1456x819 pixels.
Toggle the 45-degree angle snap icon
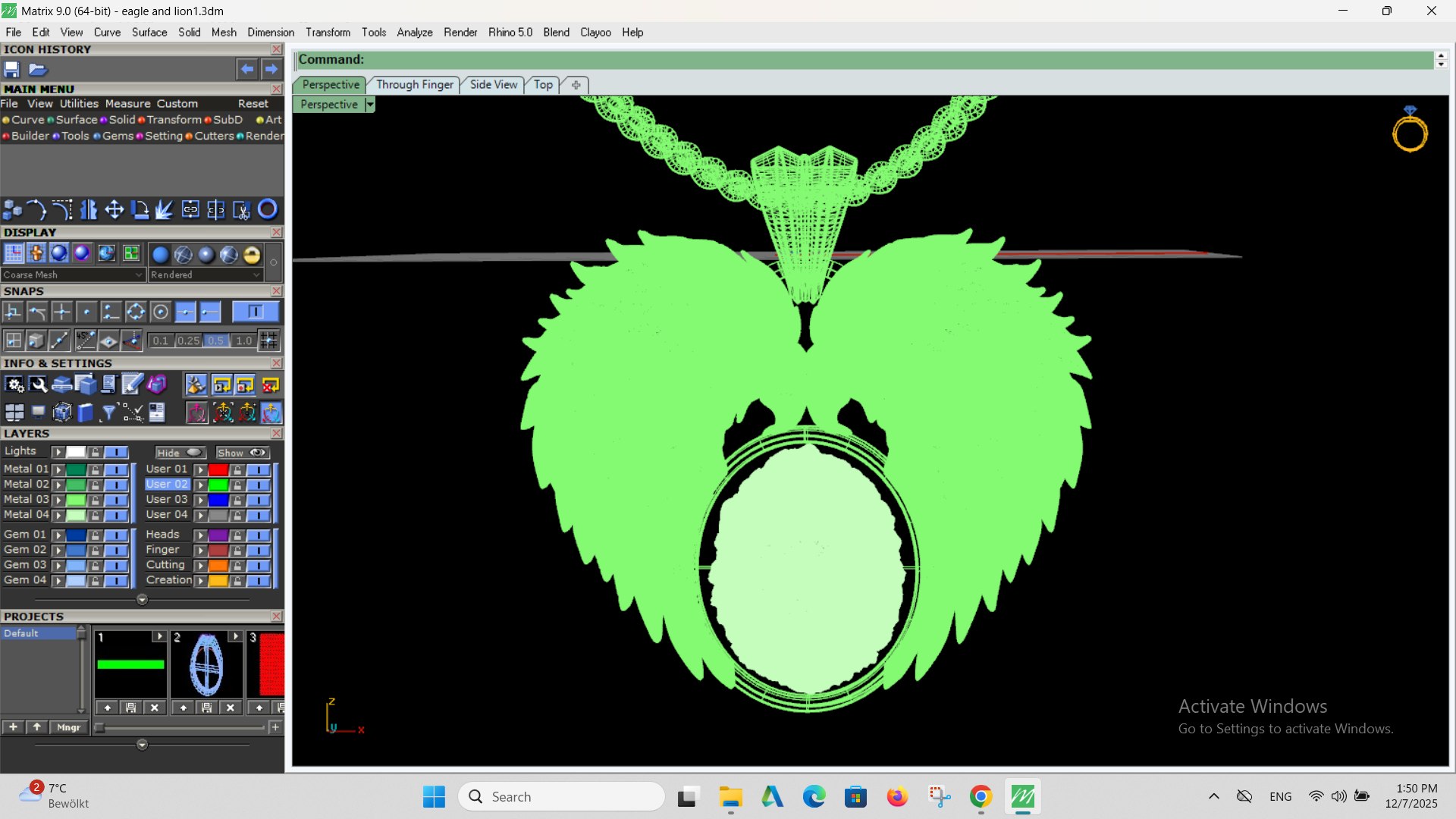[x=84, y=340]
